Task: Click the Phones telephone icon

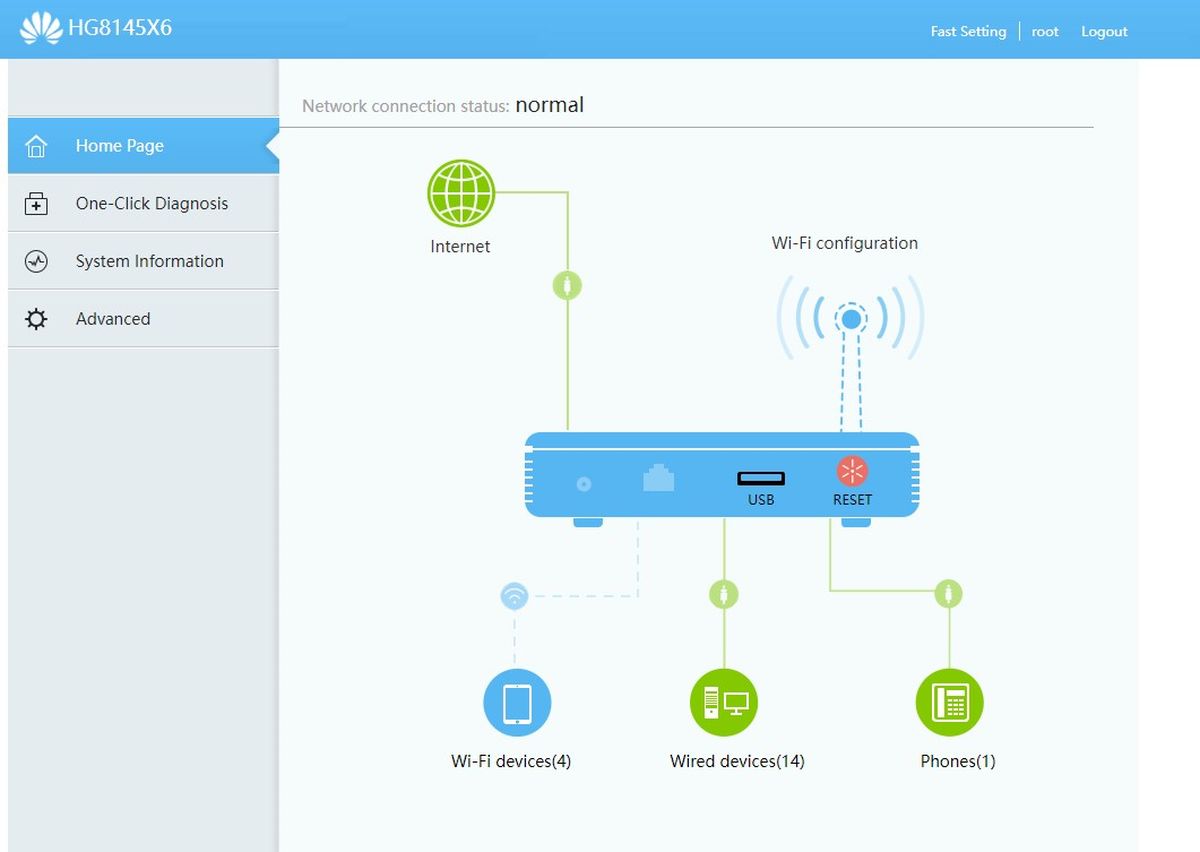Action: pos(949,703)
